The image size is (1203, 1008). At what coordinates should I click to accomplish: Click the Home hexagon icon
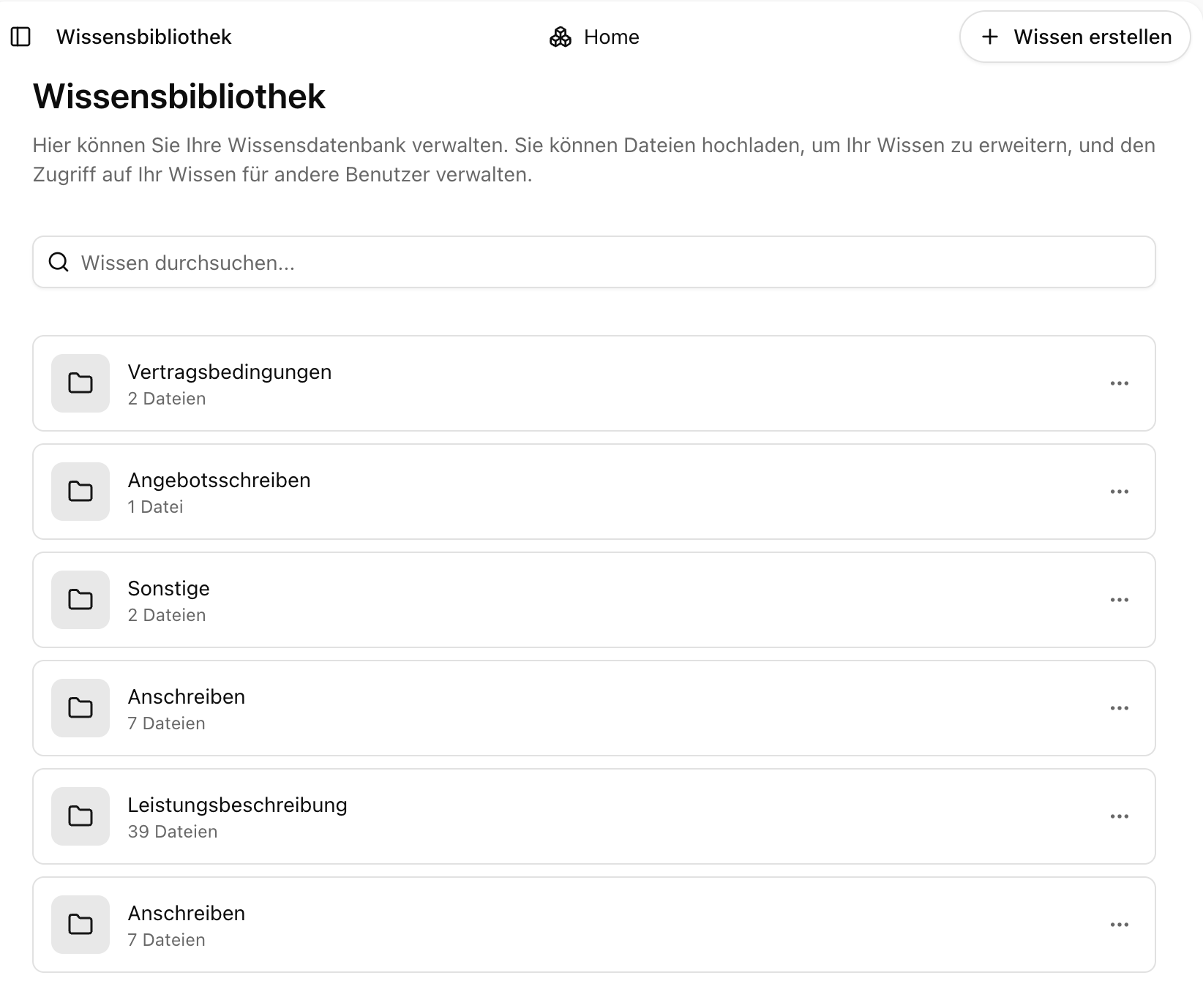point(561,36)
